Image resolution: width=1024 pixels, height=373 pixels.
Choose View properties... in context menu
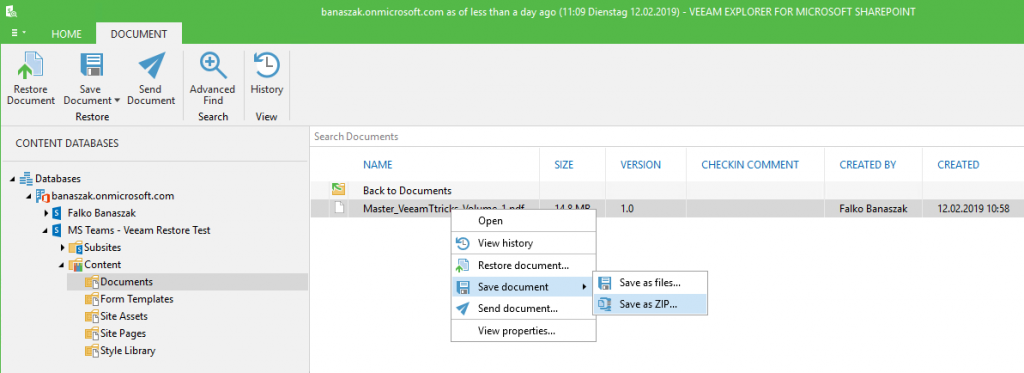tap(524, 331)
